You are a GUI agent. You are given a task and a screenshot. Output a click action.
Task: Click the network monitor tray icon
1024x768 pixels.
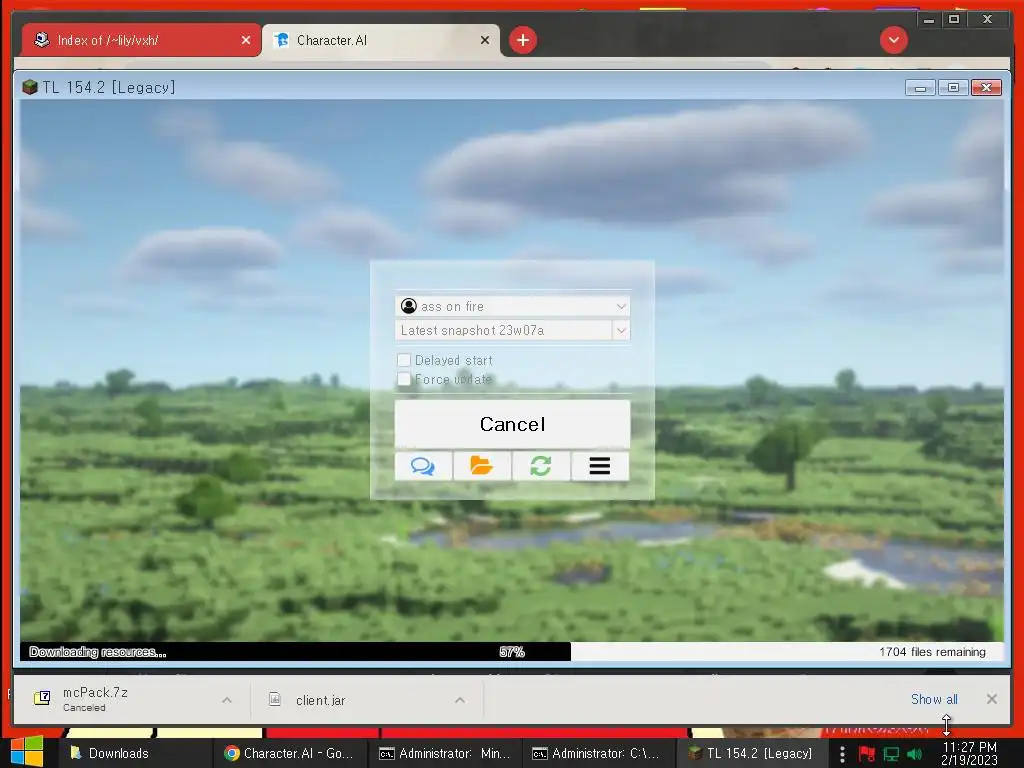click(x=891, y=754)
